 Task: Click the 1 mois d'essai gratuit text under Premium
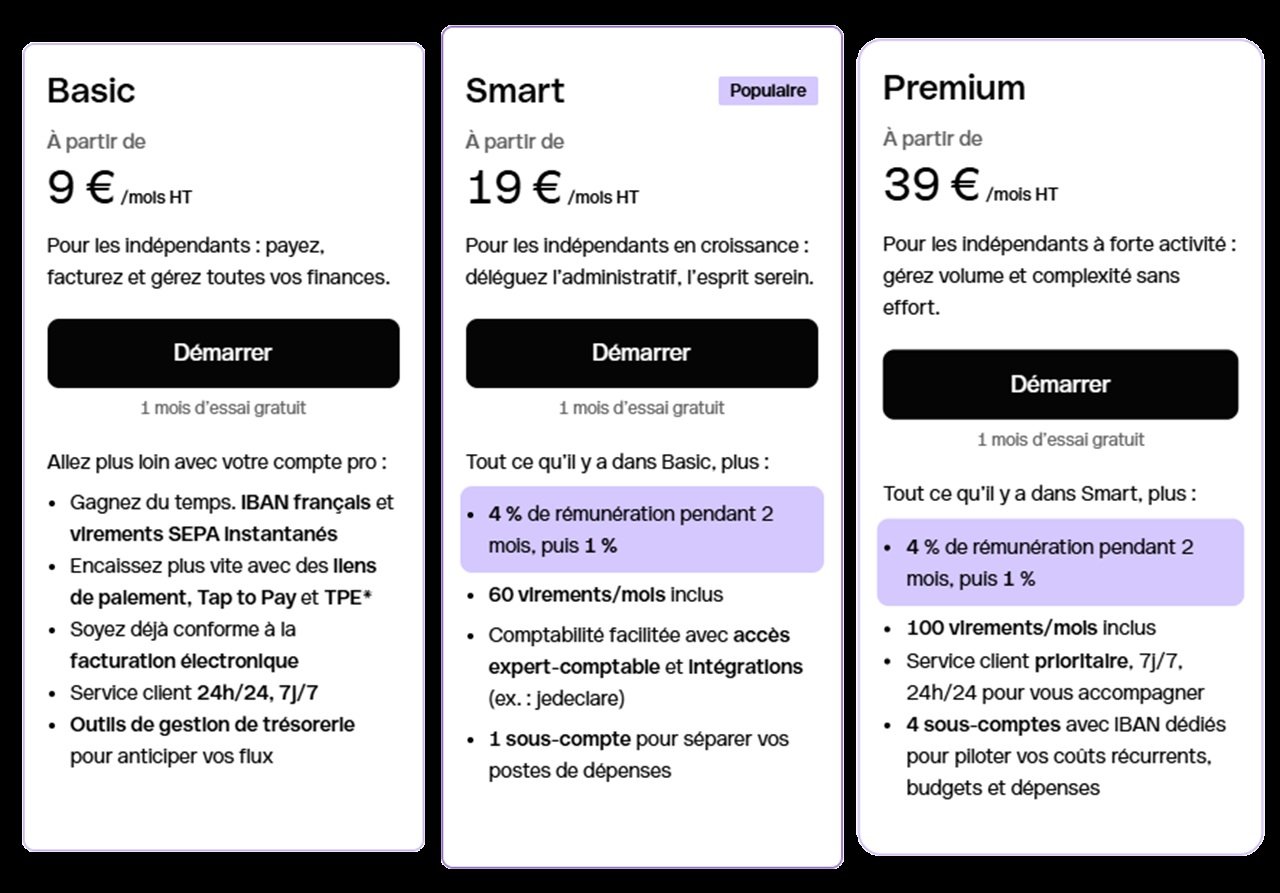pyautogui.click(x=1060, y=440)
